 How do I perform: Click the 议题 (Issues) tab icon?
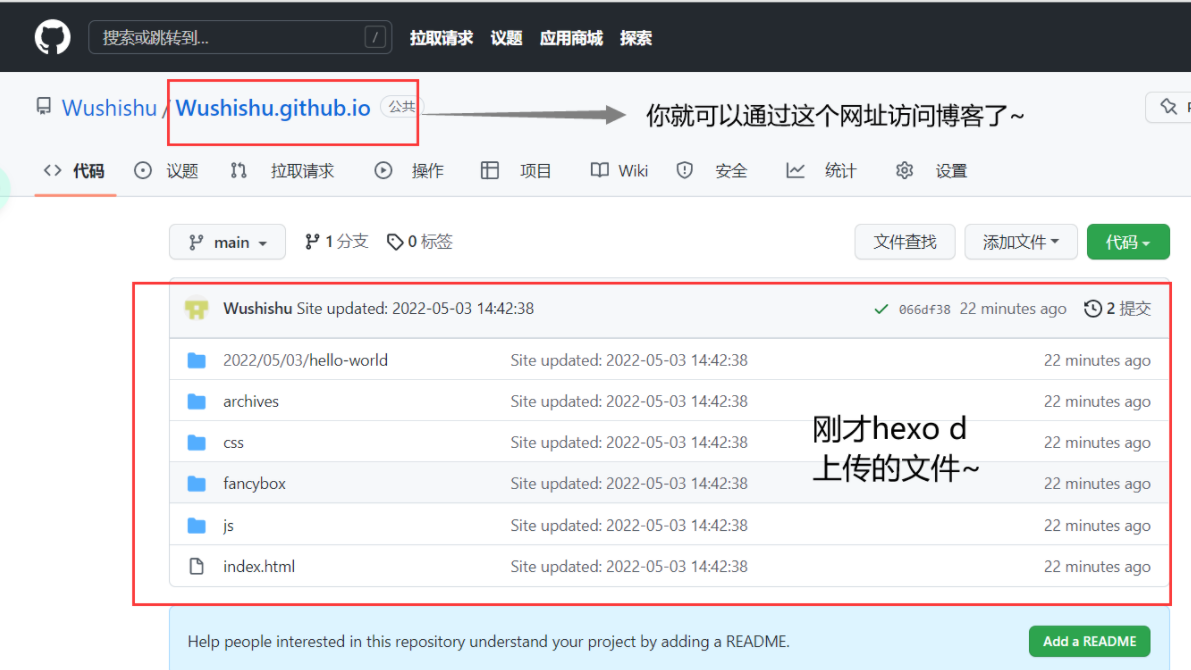coord(142,170)
